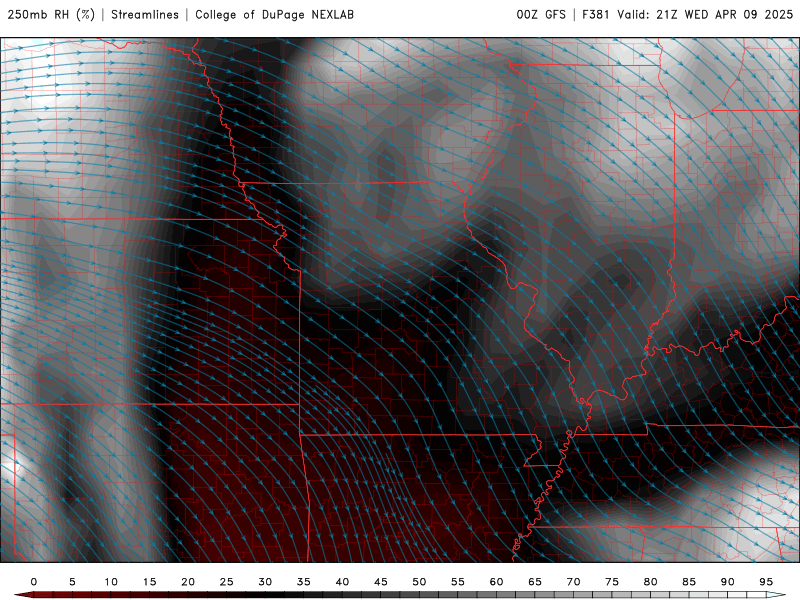
Task: Click the '75' label on color scale
Action: coord(612,582)
